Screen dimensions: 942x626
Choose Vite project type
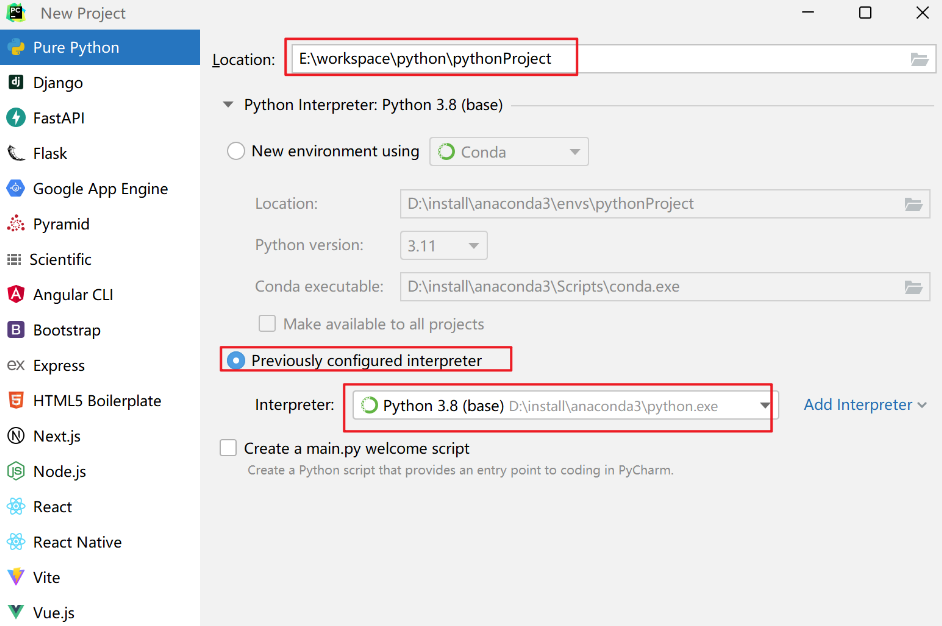100,577
